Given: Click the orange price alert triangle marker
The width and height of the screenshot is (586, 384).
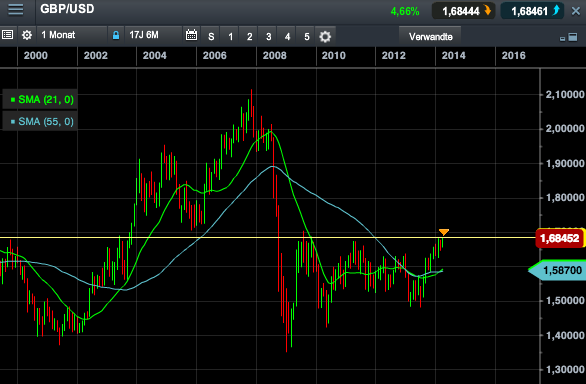Looking at the screenshot, I should (444, 232).
